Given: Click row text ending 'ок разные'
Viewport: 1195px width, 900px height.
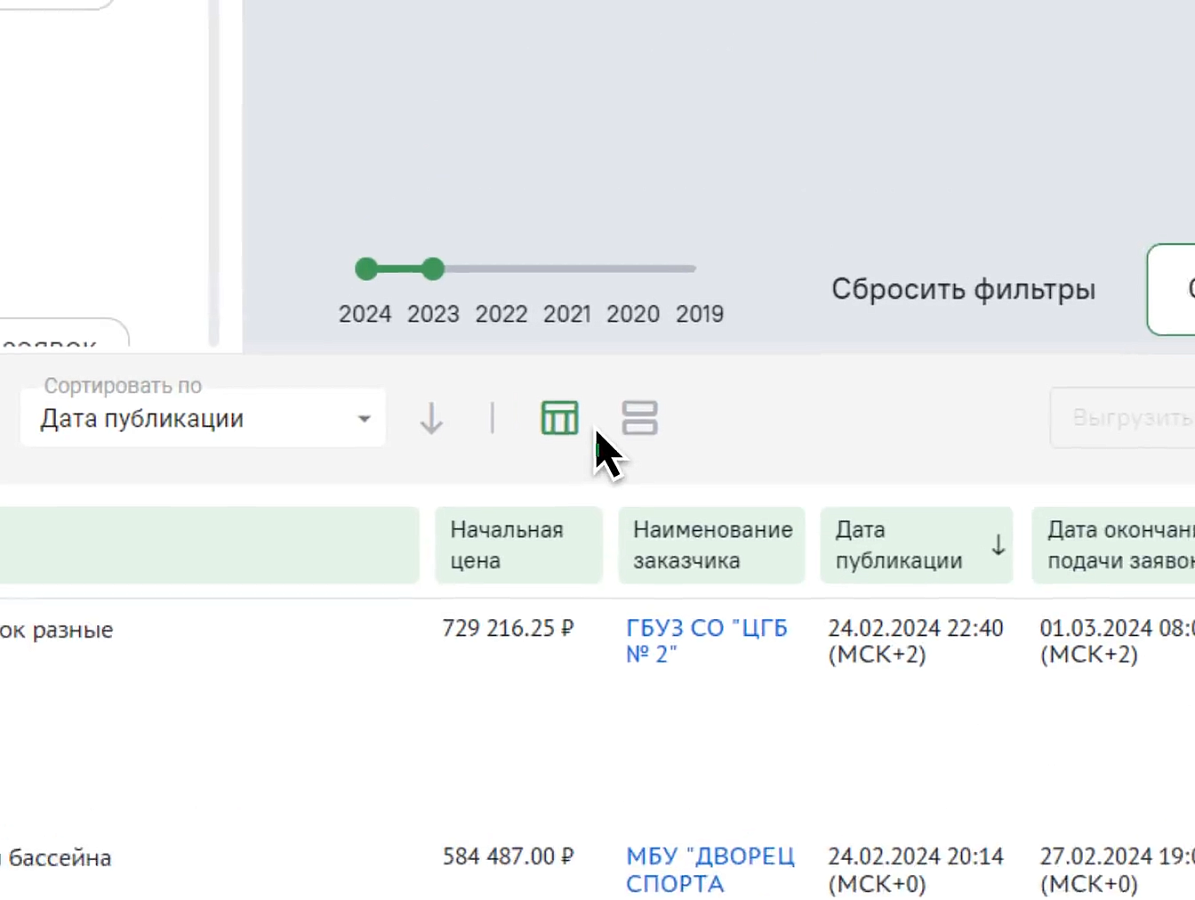Looking at the screenshot, I should pyautogui.click(x=56, y=630).
